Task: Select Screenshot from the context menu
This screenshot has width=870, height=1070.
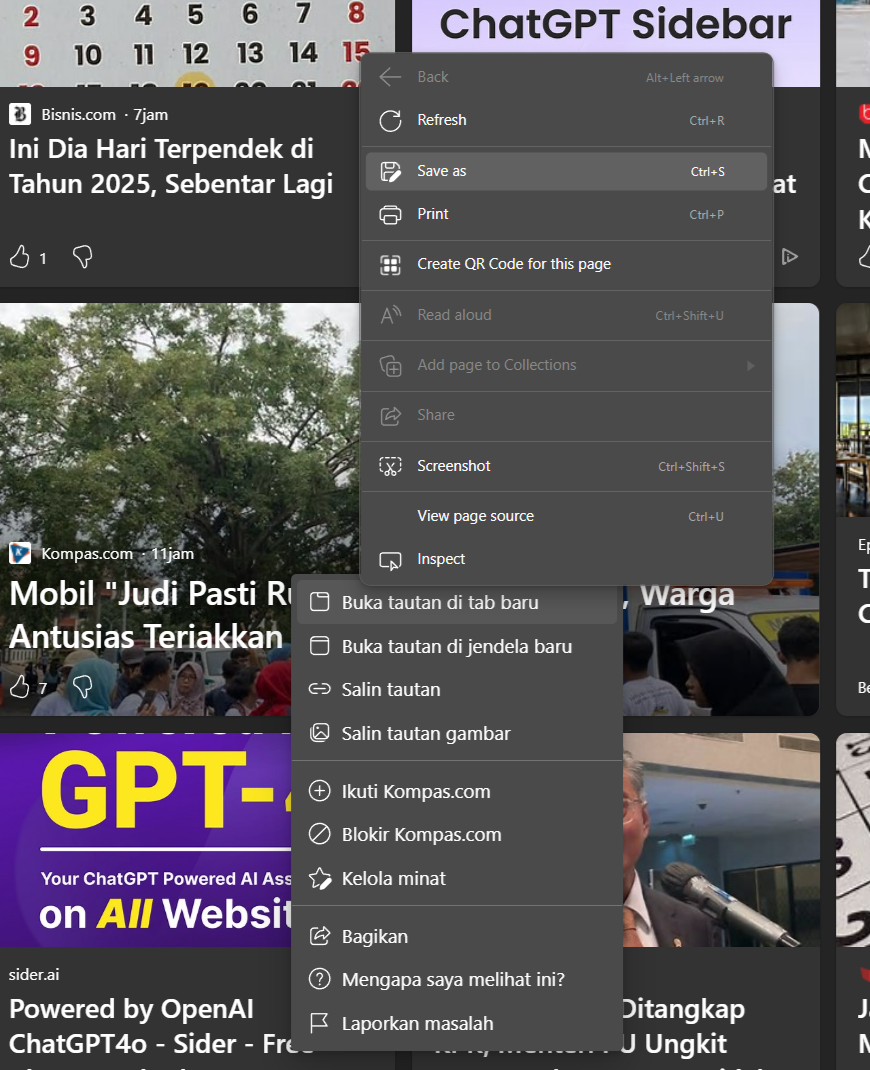Action: (566, 466)
